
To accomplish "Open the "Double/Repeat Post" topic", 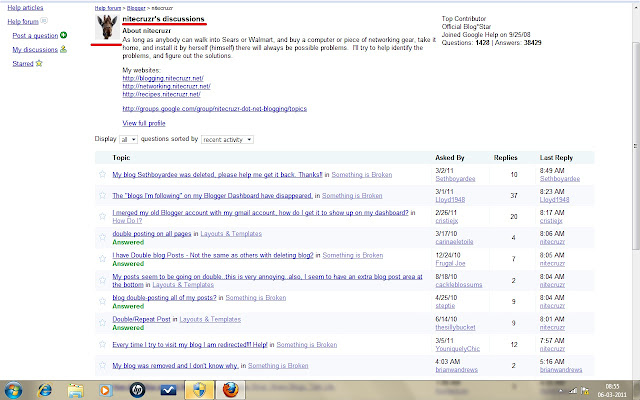I will (x=141, y=319).
